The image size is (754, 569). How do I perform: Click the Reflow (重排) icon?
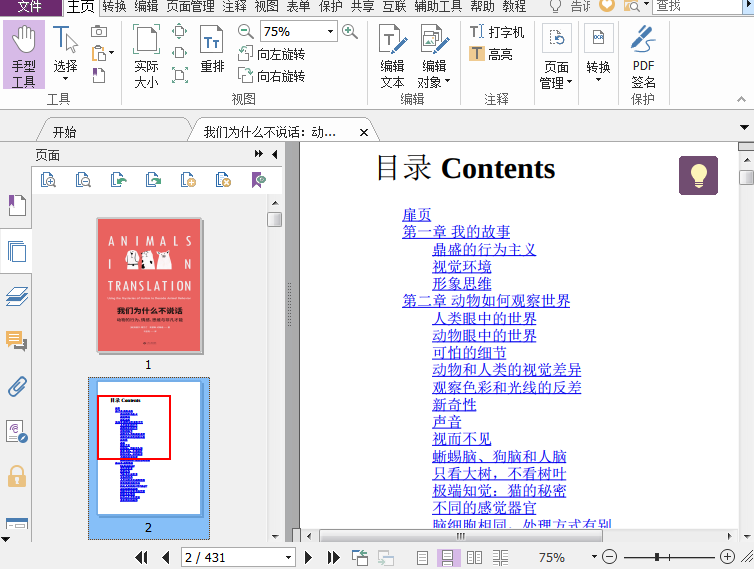coord(212,50)
